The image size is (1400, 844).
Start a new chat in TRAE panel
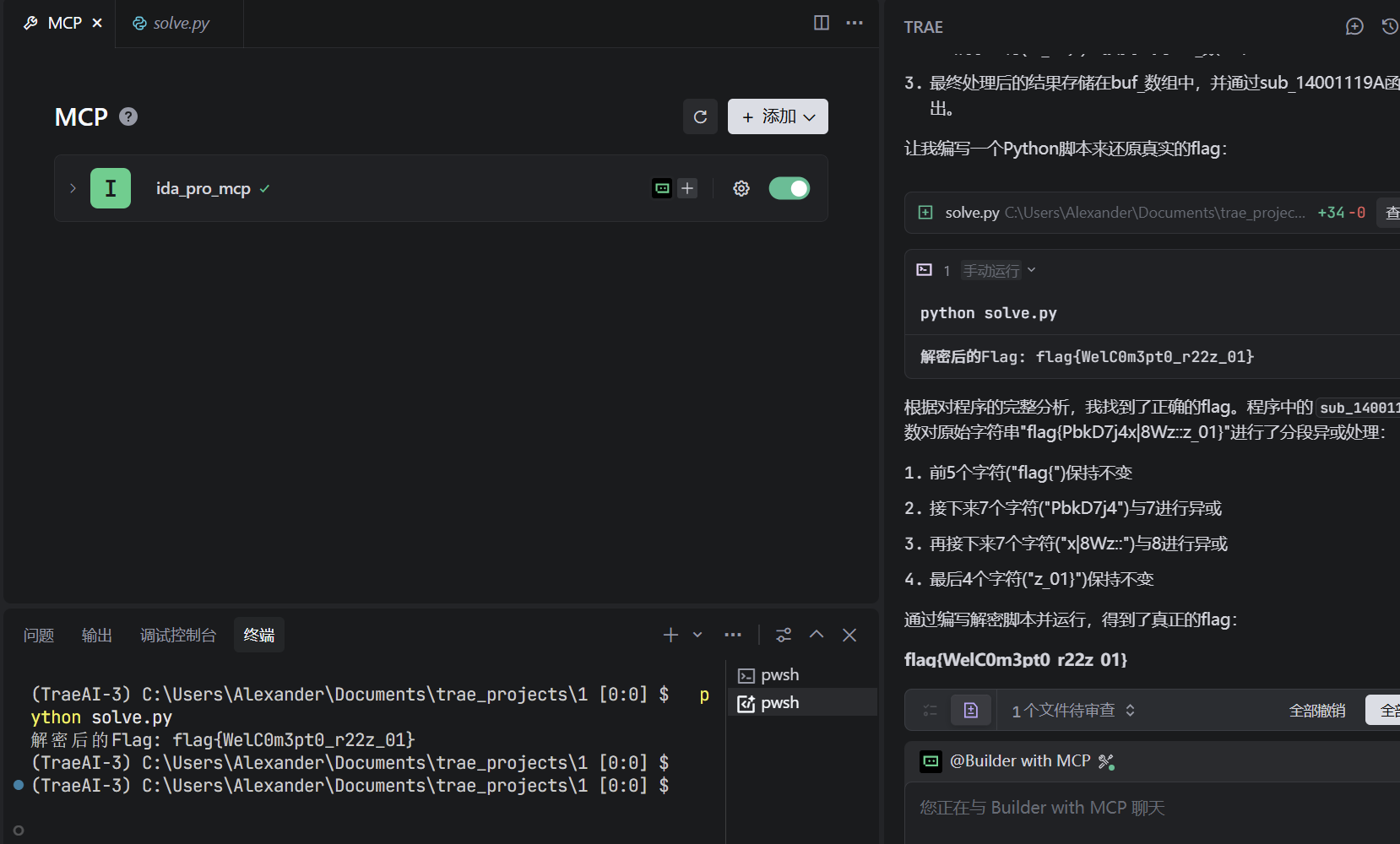pos(1354,27)
